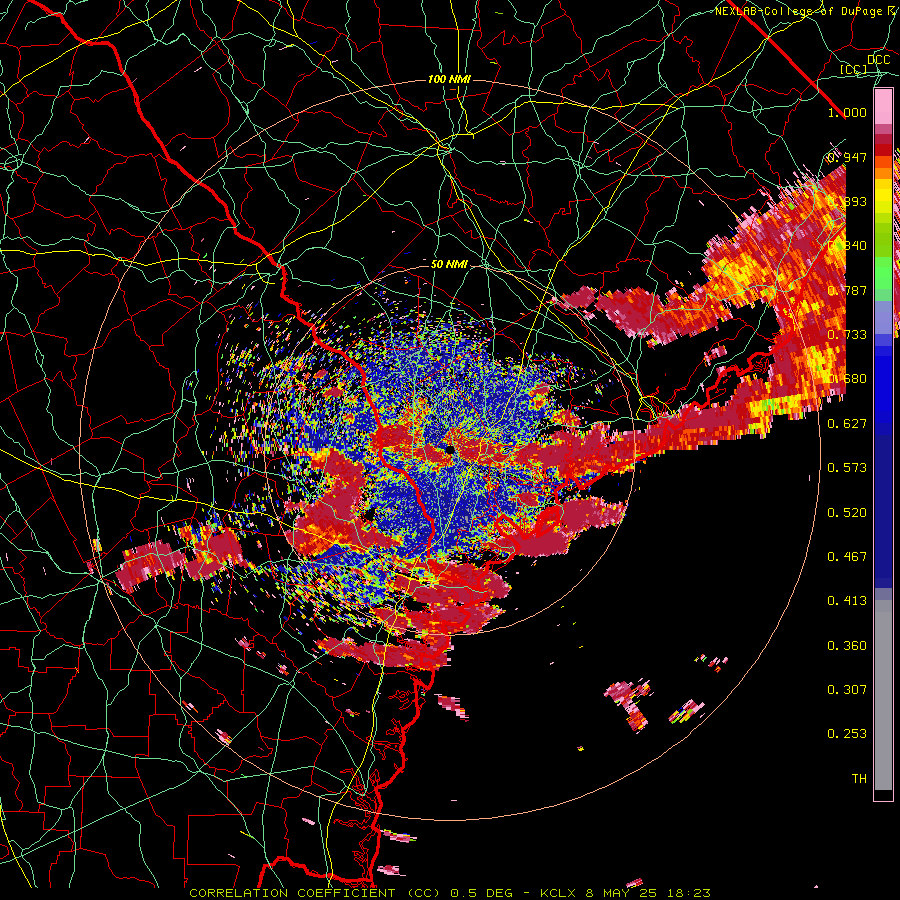900x900 pixels.
Task: Click the DCC label above the color scale
Action: (878, 60)
